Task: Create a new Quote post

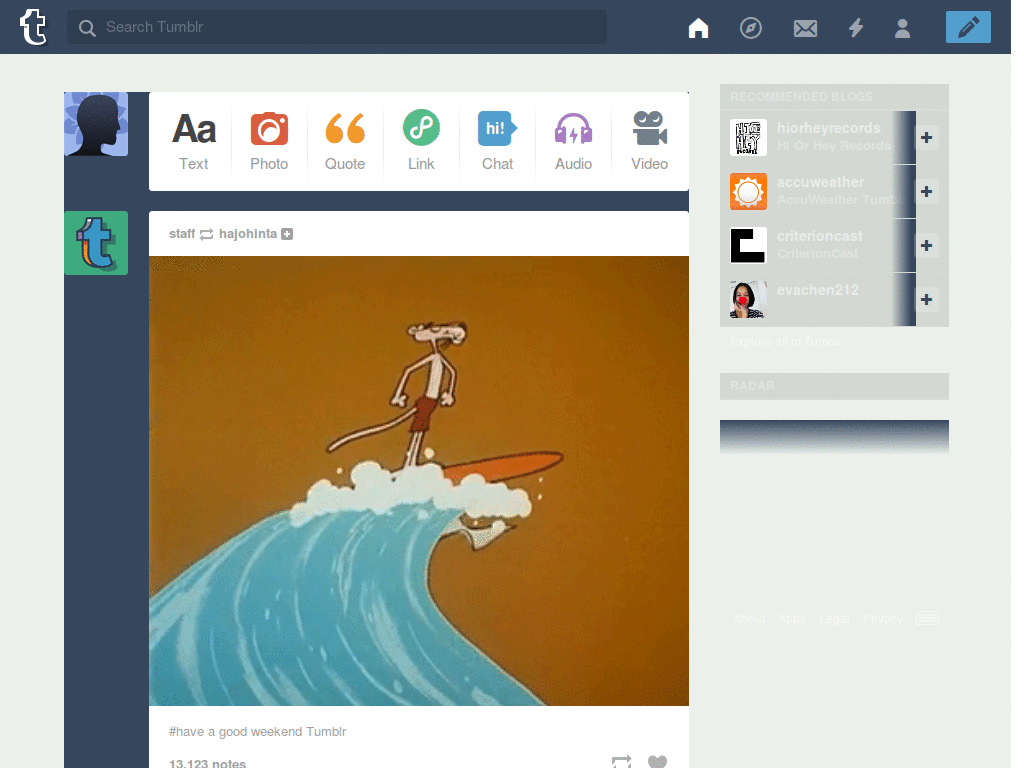Action: [345, 142]
